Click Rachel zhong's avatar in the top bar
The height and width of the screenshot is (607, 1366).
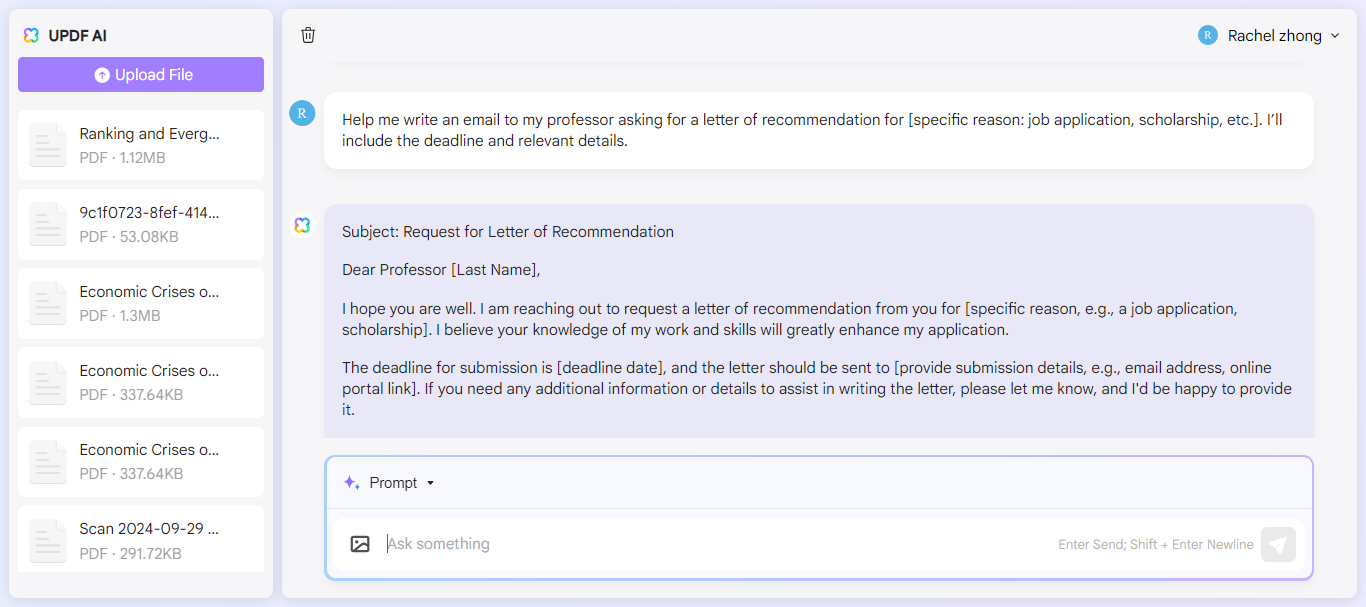coord(1207,34)
